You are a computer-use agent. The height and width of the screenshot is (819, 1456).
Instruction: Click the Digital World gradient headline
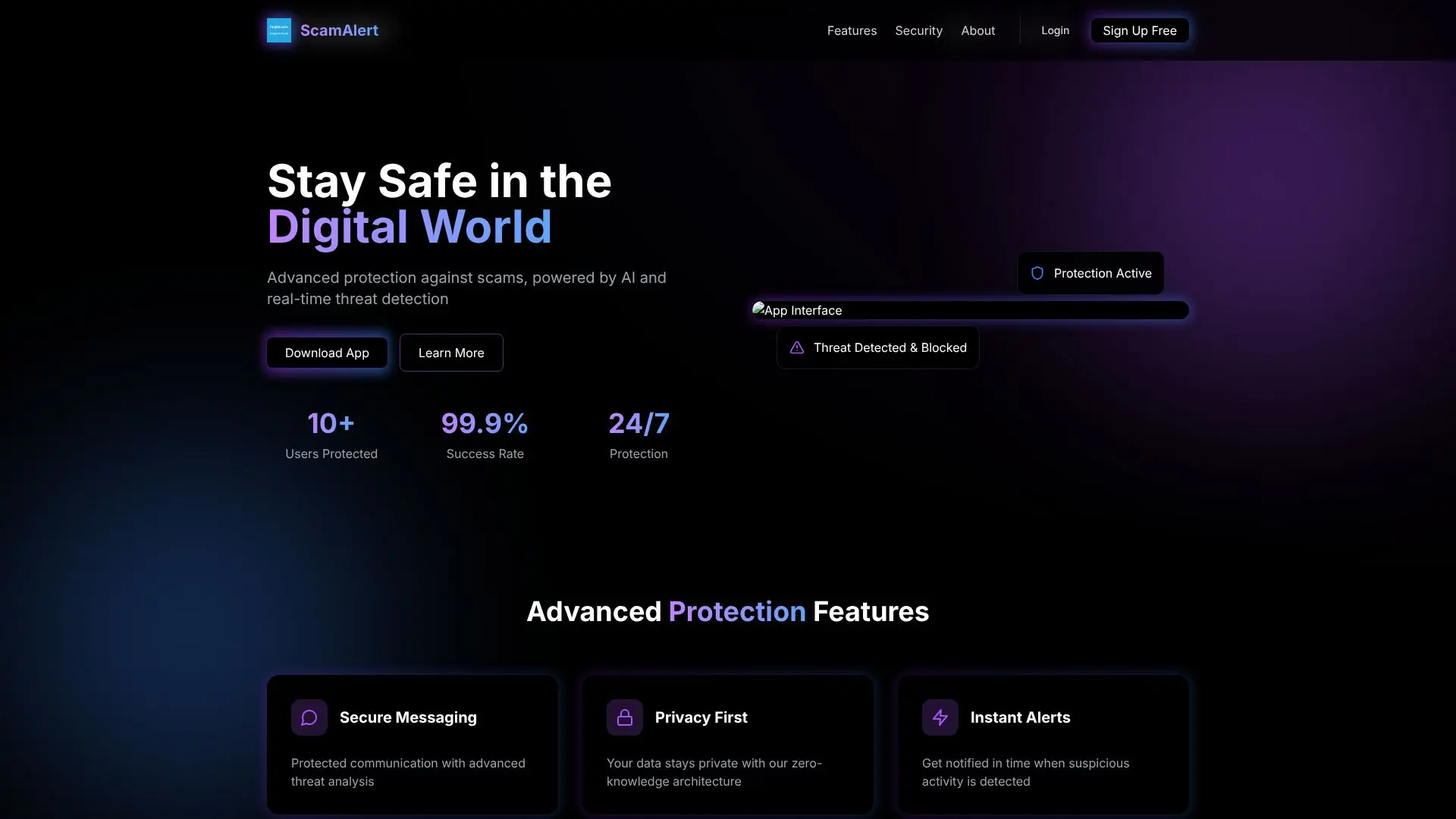coord(409,227)
